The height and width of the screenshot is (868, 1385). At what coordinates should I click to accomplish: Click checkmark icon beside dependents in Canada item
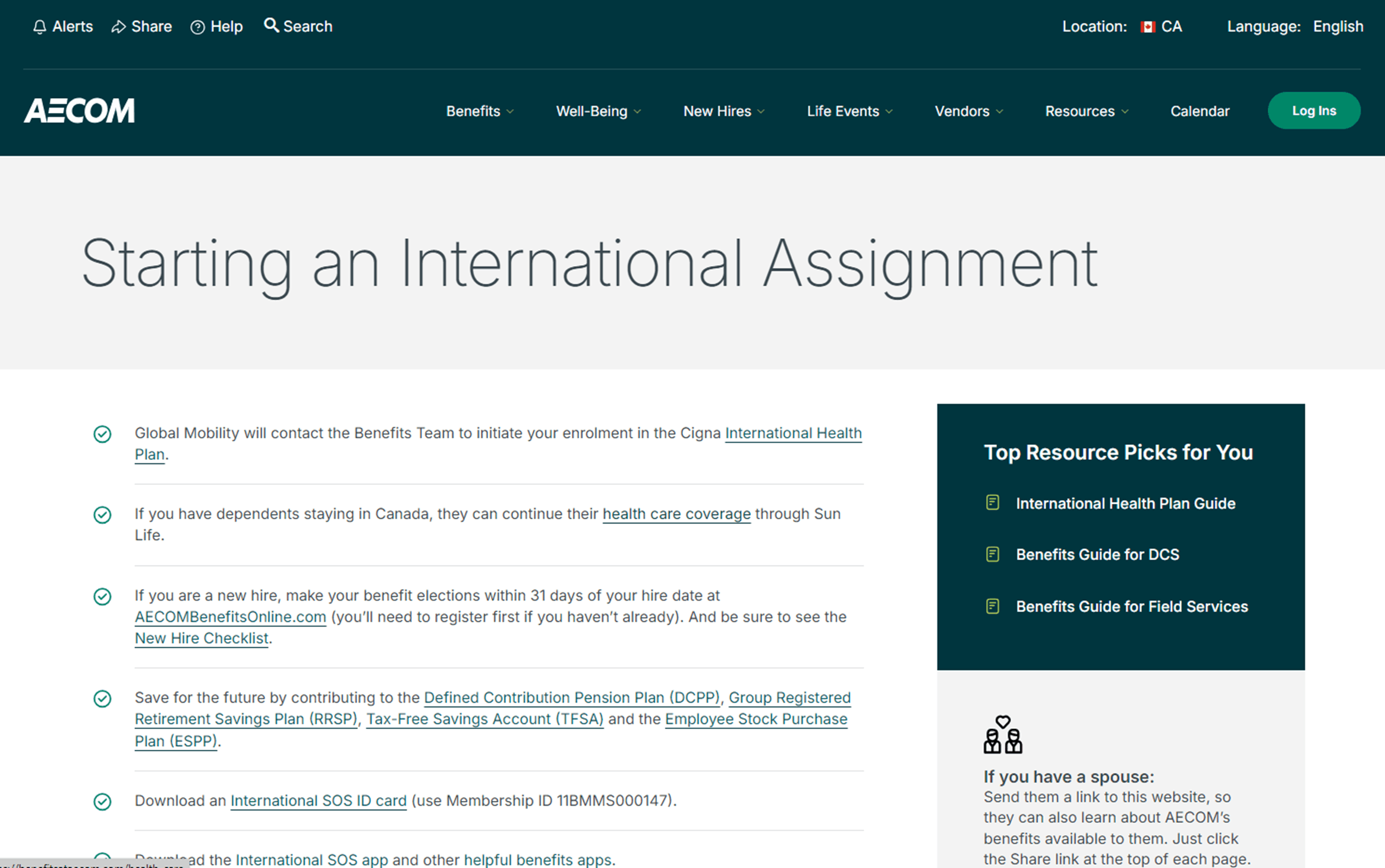[x=102, y=515]
